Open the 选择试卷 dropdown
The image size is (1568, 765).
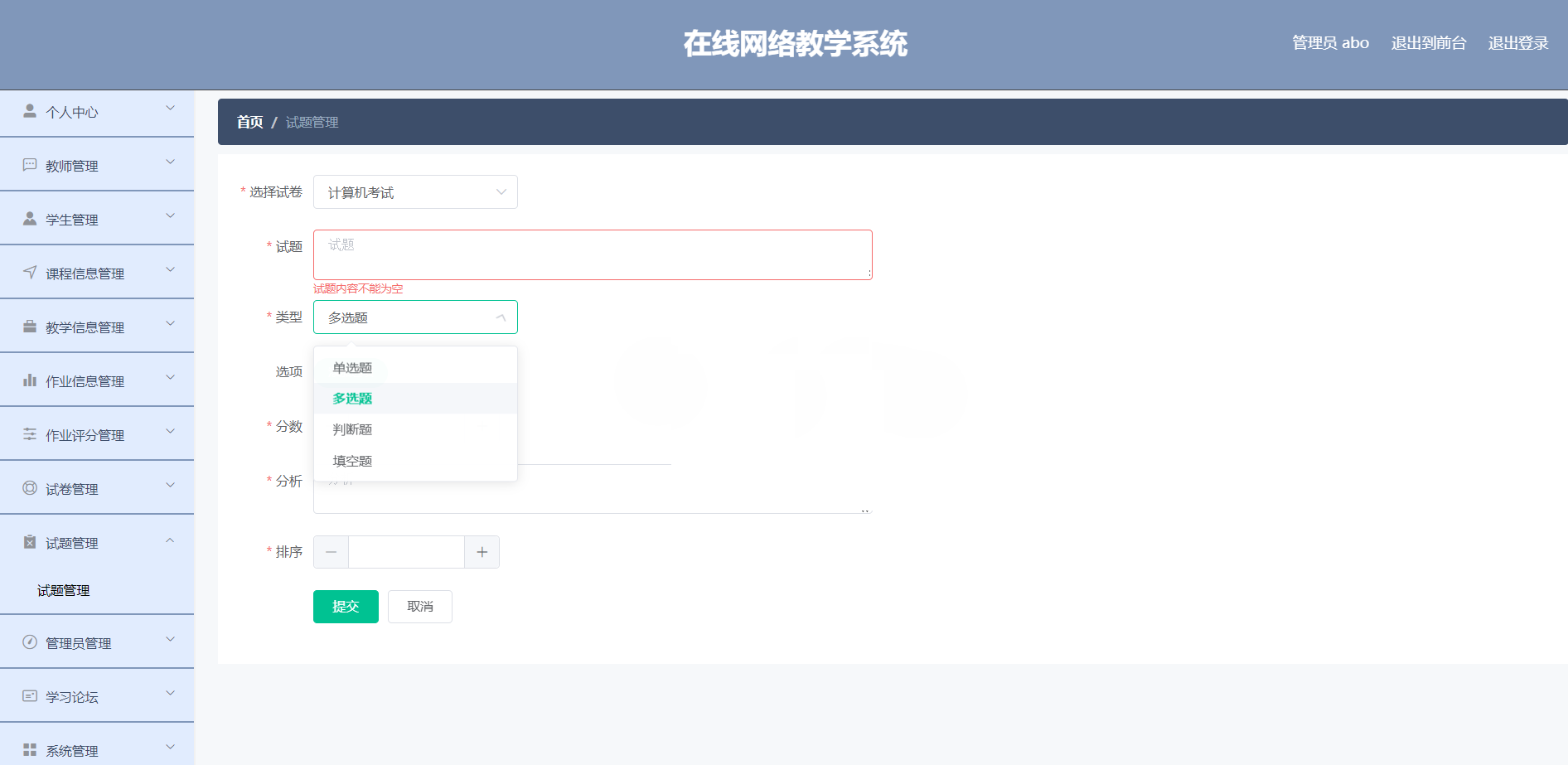414,191
